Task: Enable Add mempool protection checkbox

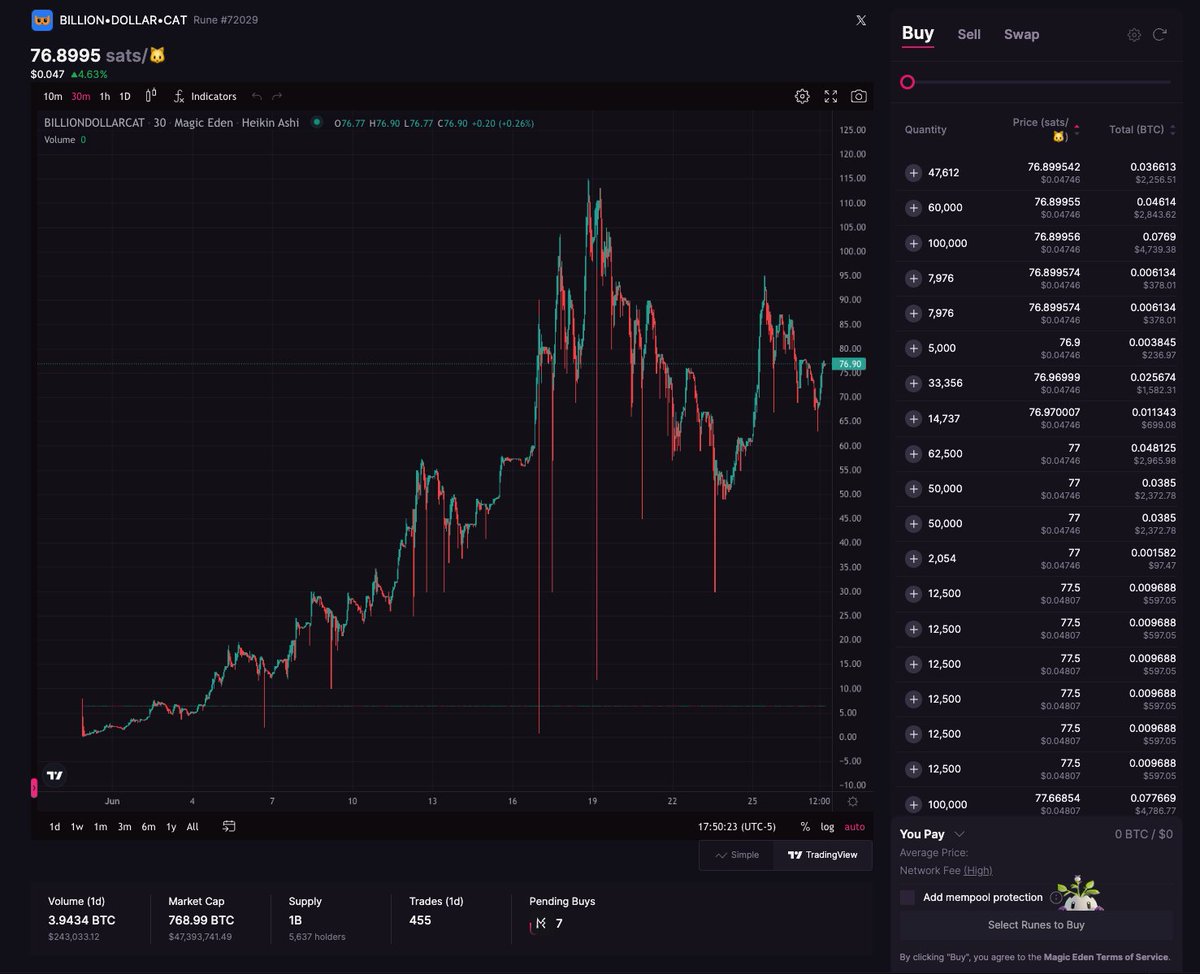Action: click(x=907, y=897)
